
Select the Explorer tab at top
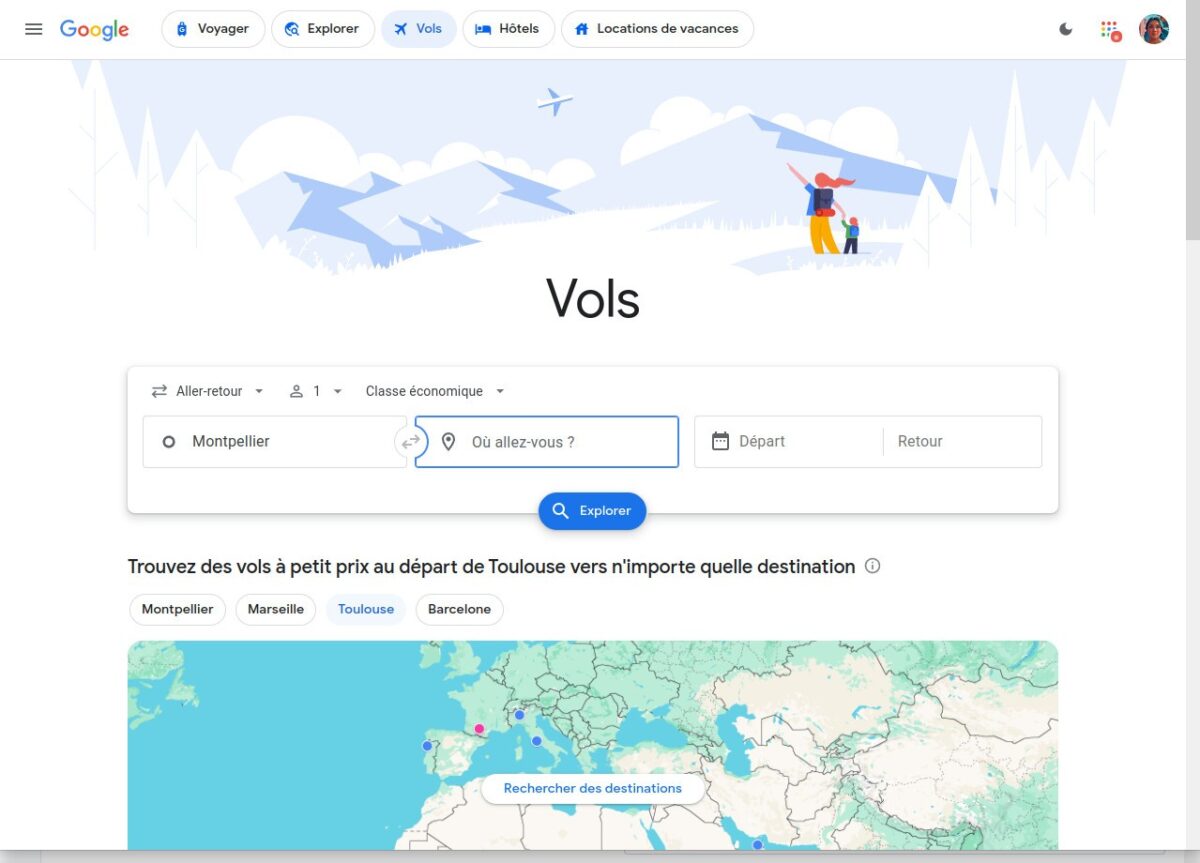pyautogui.click(x=322, y=29)
